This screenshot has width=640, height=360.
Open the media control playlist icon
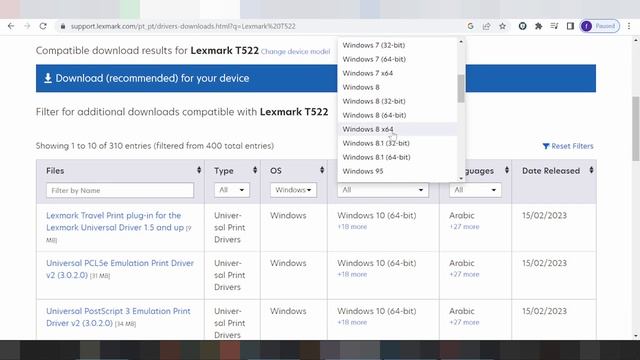point(554,26)
